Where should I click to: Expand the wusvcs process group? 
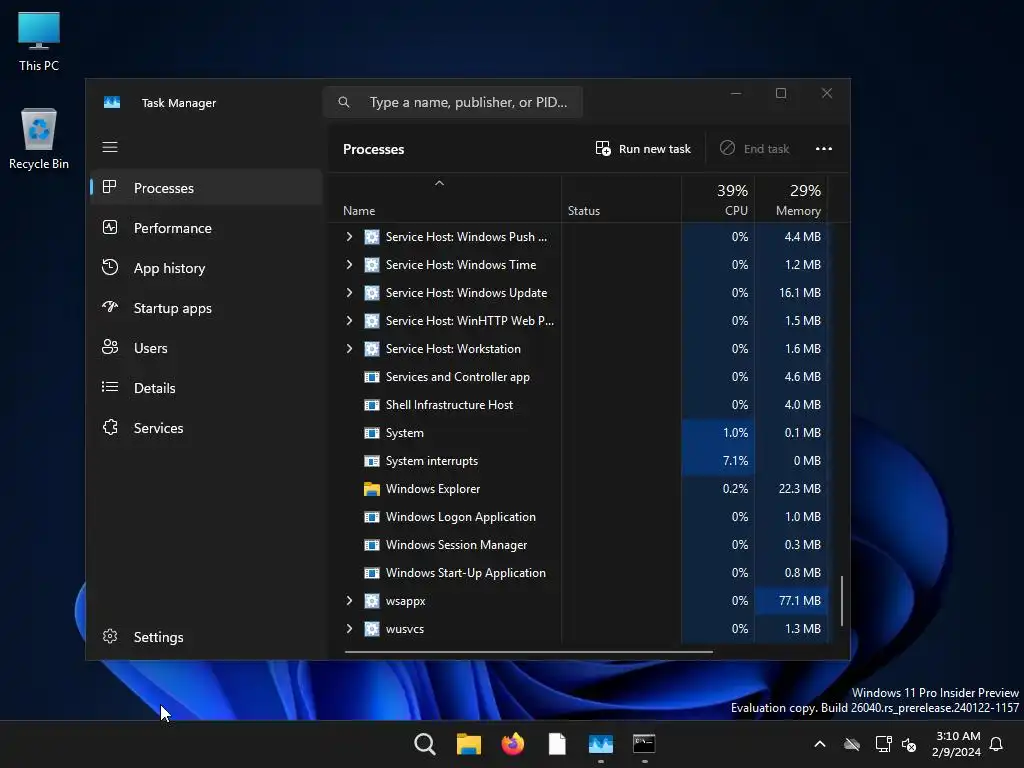coord(349,629)
